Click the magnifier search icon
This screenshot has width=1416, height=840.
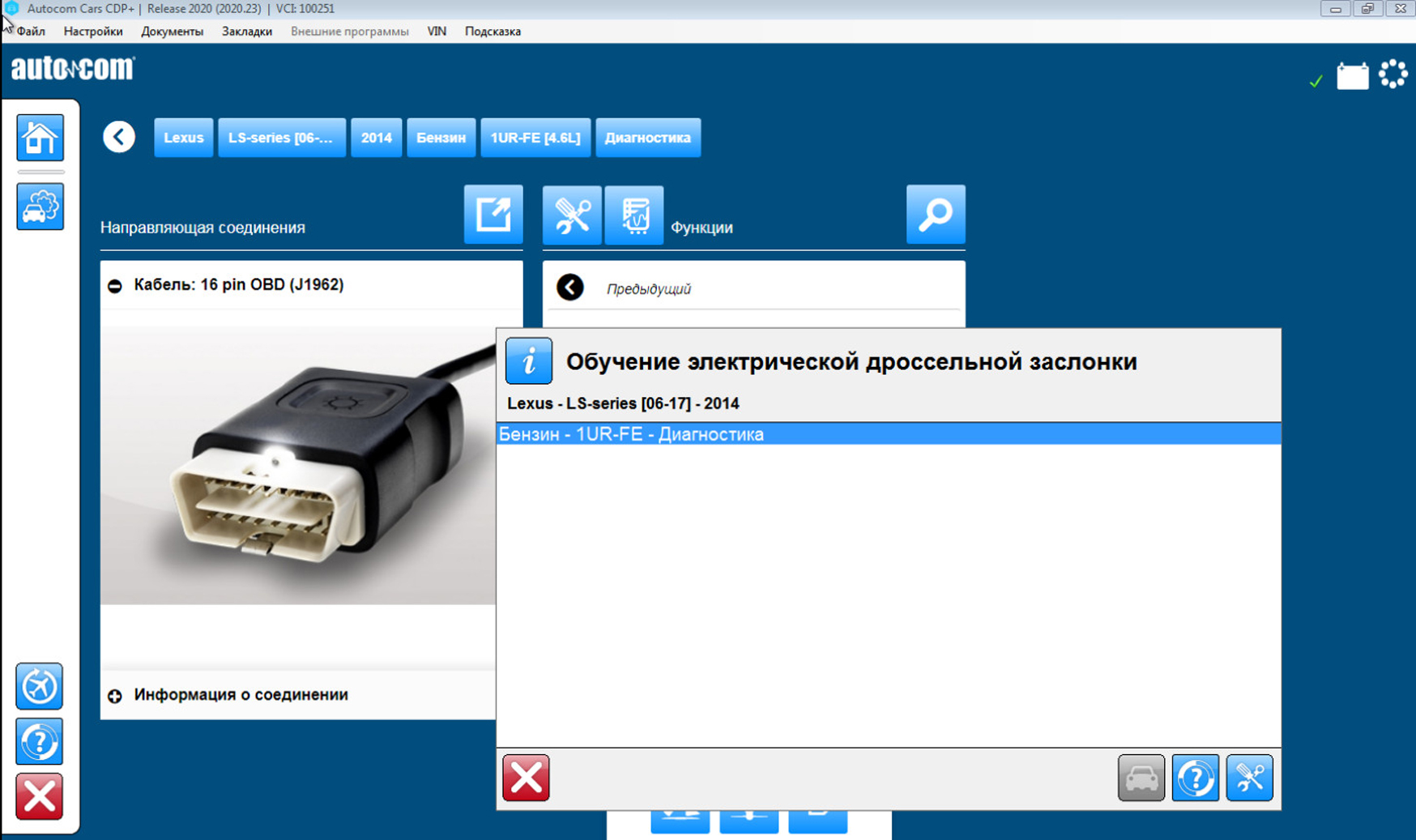[935, 215]
